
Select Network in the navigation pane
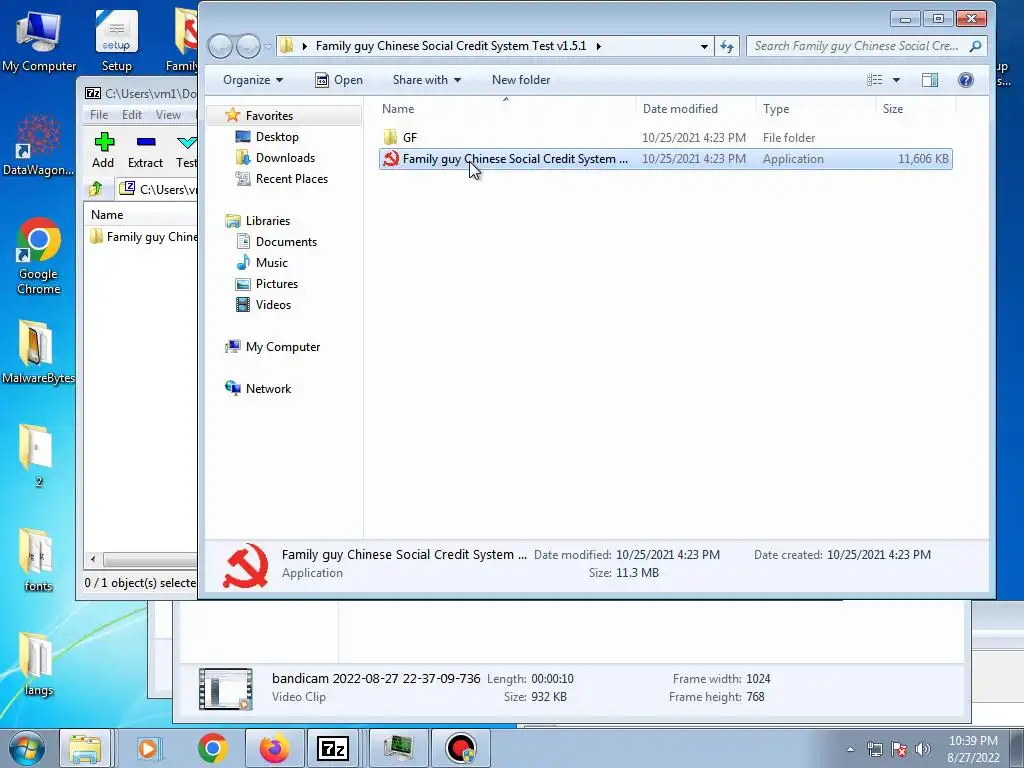click(x=259, y=389)
